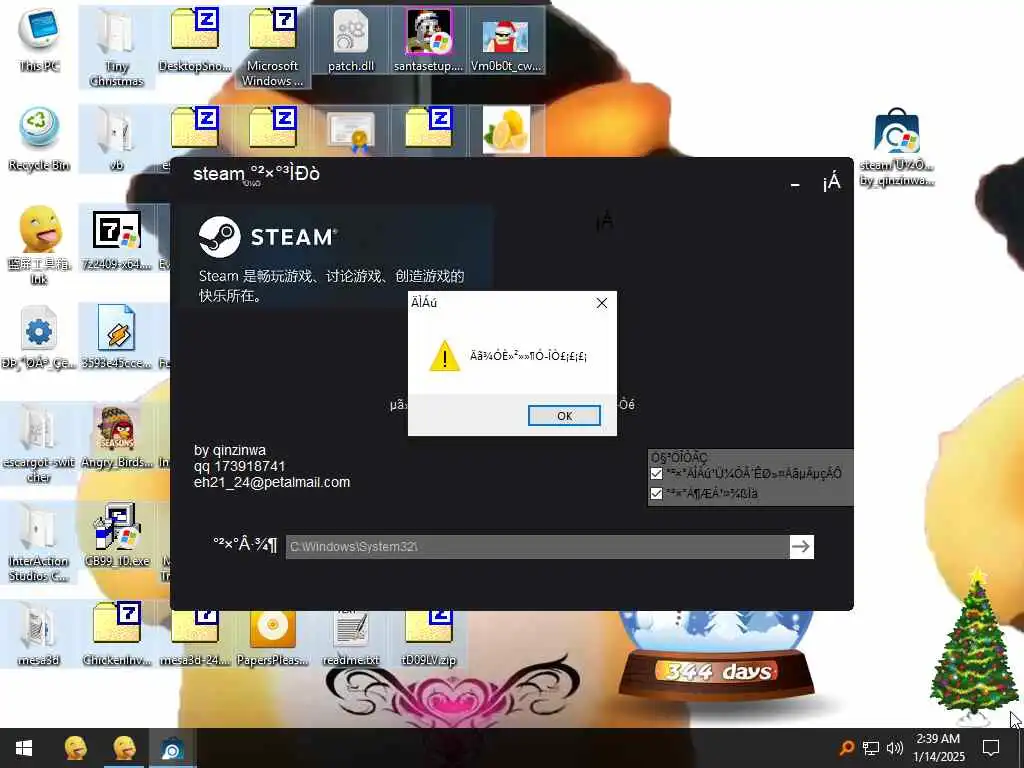Click the 'qq 173918741' text
This screenshot has height=768, width=1024.
pos(239,466)
